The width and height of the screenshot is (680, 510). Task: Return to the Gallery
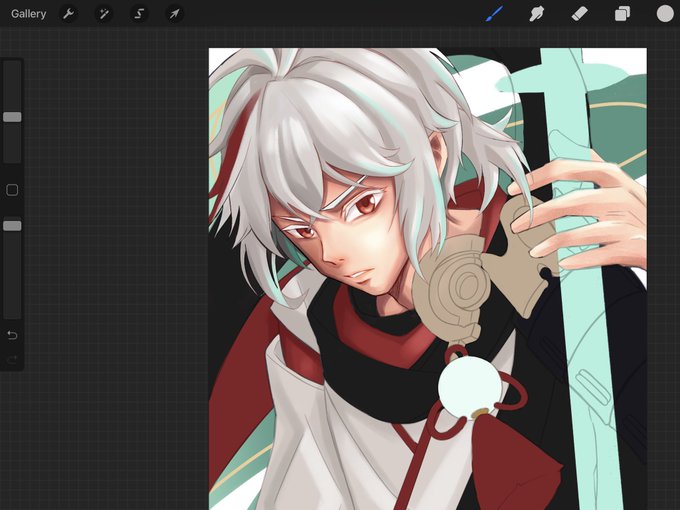(x=29, y=14)
